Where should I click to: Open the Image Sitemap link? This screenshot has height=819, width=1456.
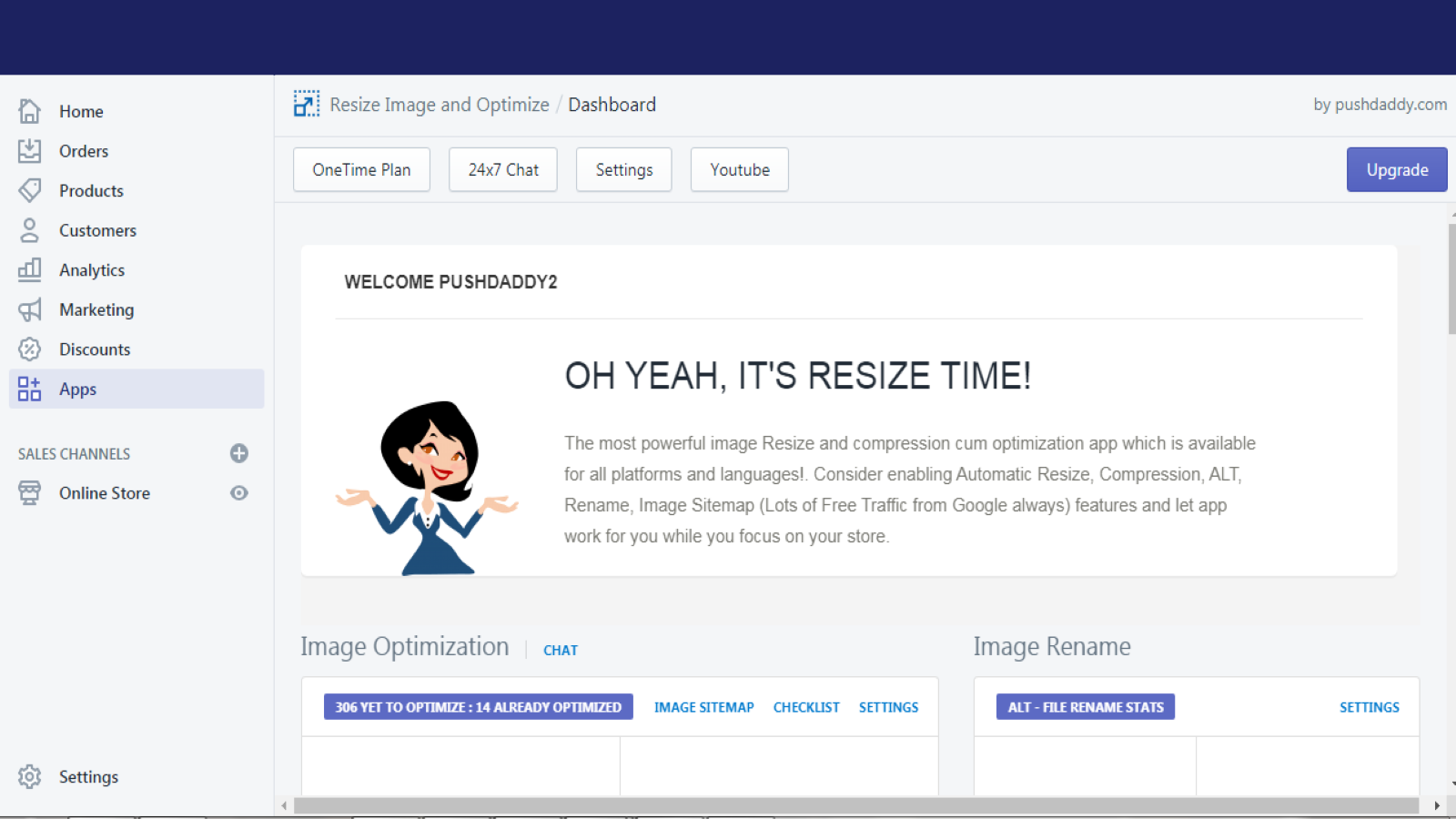pyautogui.click(x=704, y=707)
